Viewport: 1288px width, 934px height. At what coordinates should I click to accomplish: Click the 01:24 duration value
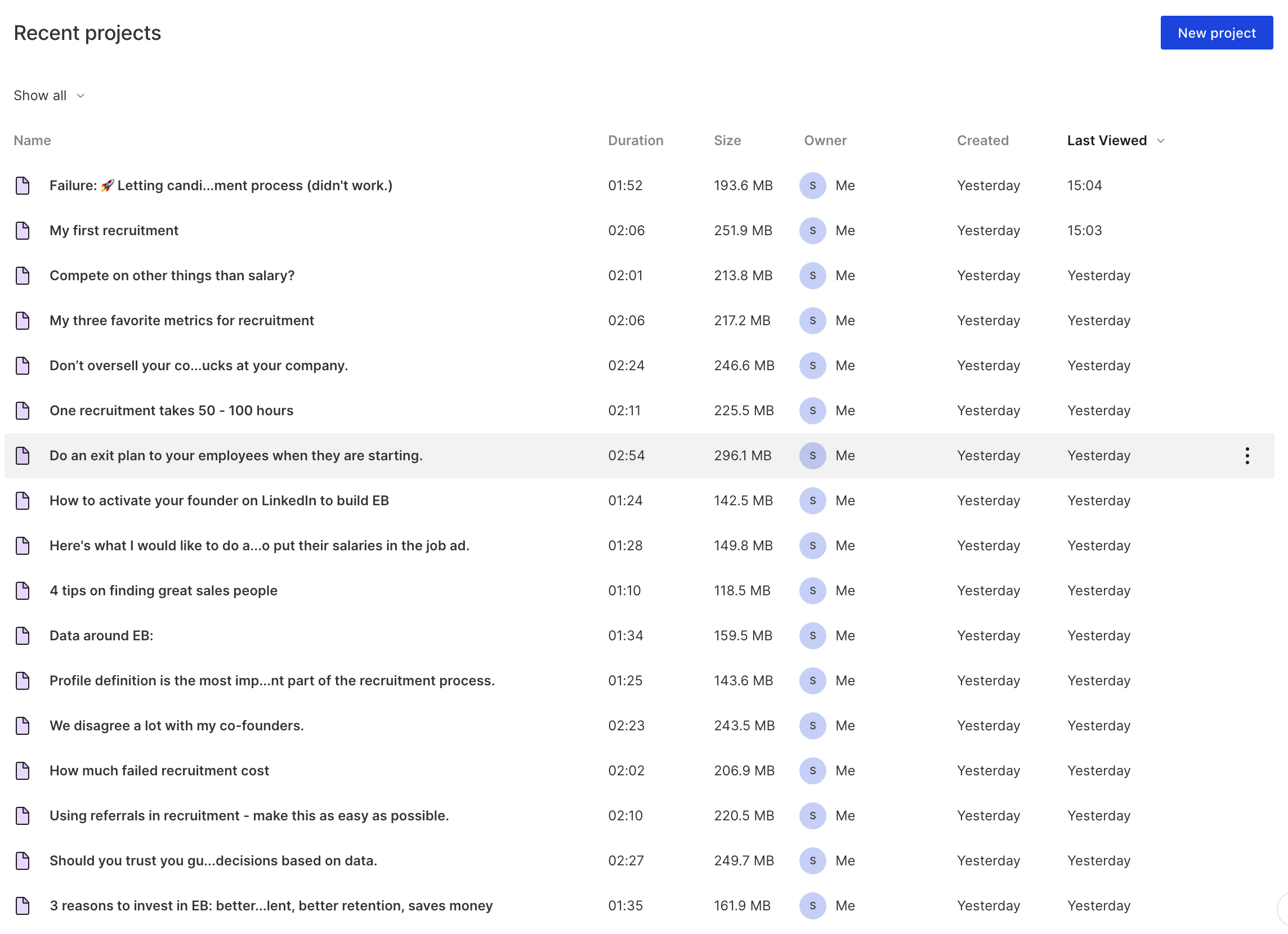(625, 501)
